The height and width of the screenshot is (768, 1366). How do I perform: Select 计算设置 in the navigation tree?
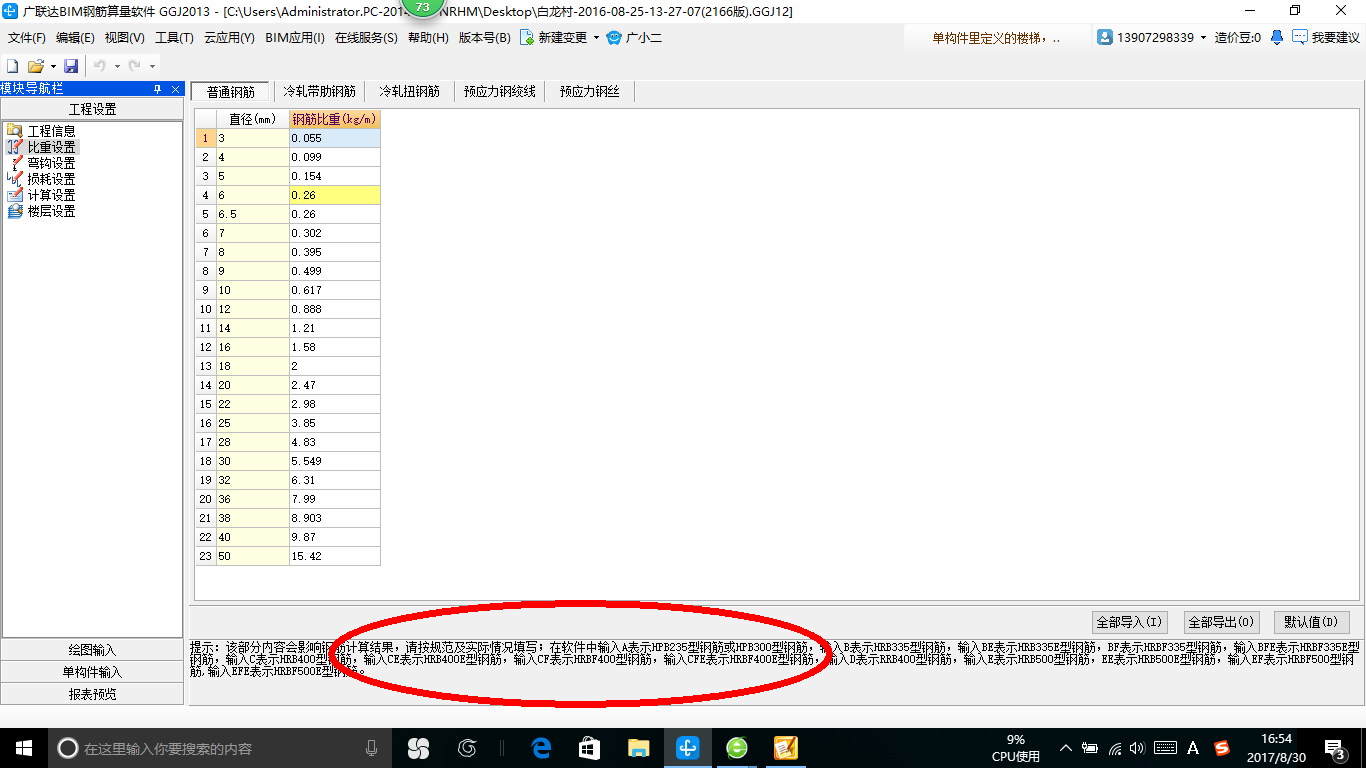(51, 195)
